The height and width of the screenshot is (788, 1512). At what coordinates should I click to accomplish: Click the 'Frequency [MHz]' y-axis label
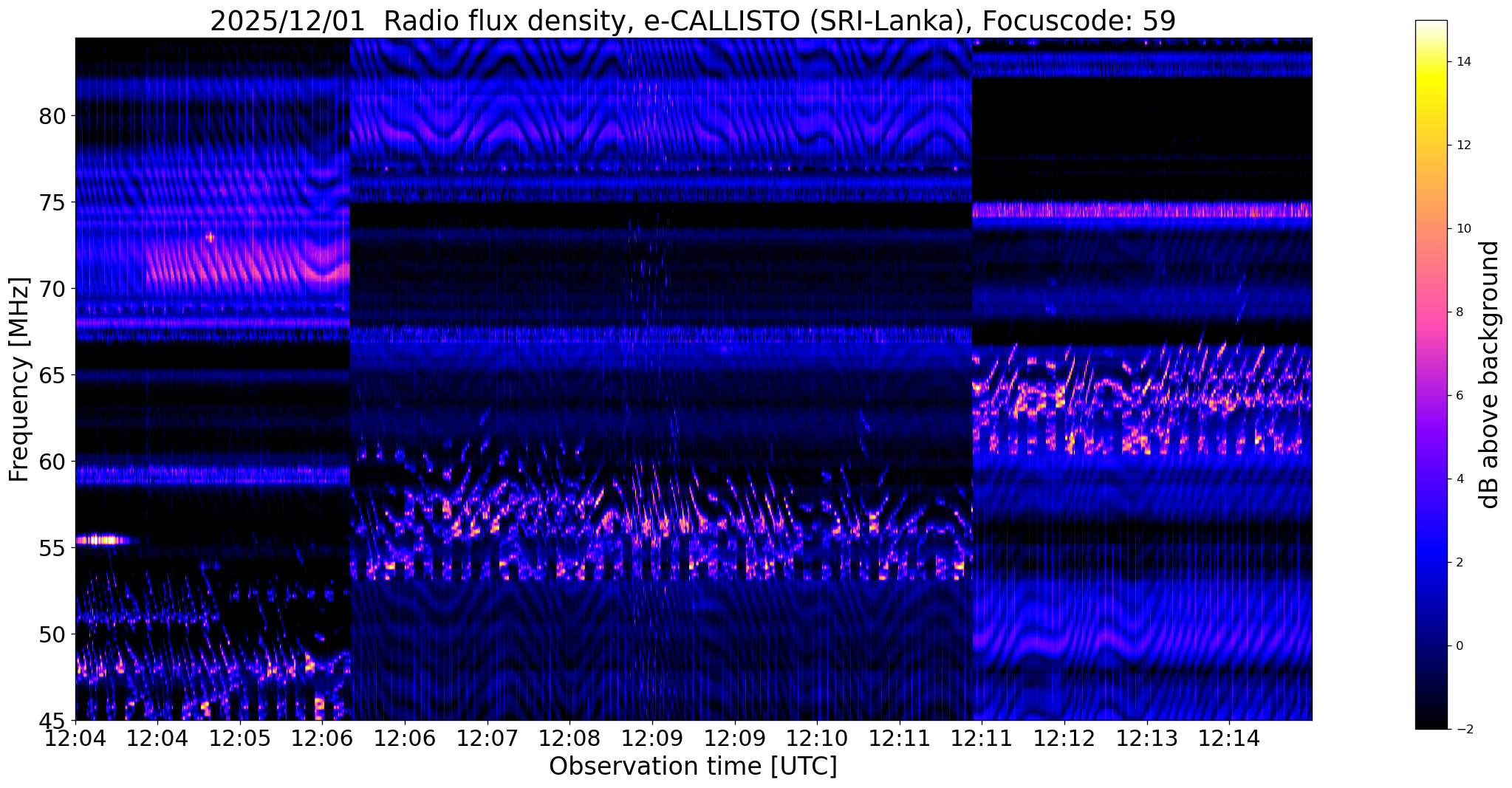pos(19,380)
